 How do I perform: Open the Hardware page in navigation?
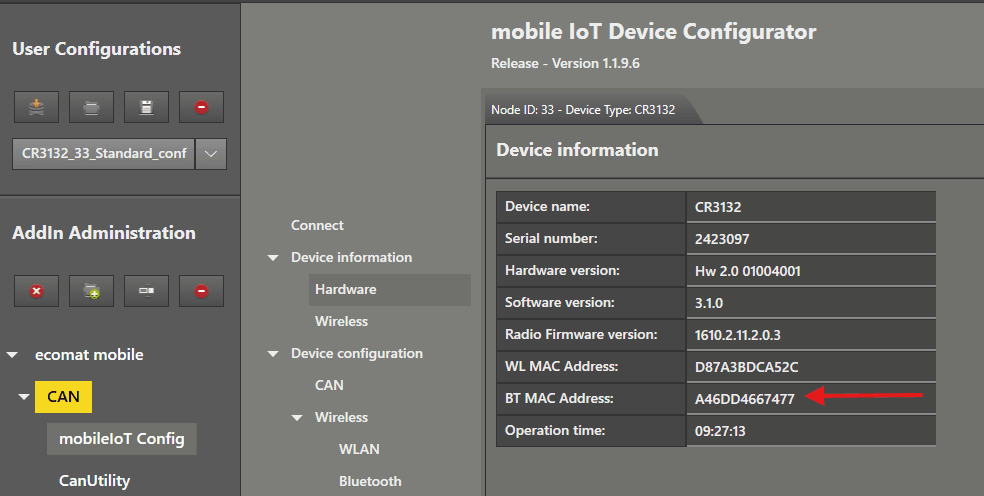tap(345, 289)
